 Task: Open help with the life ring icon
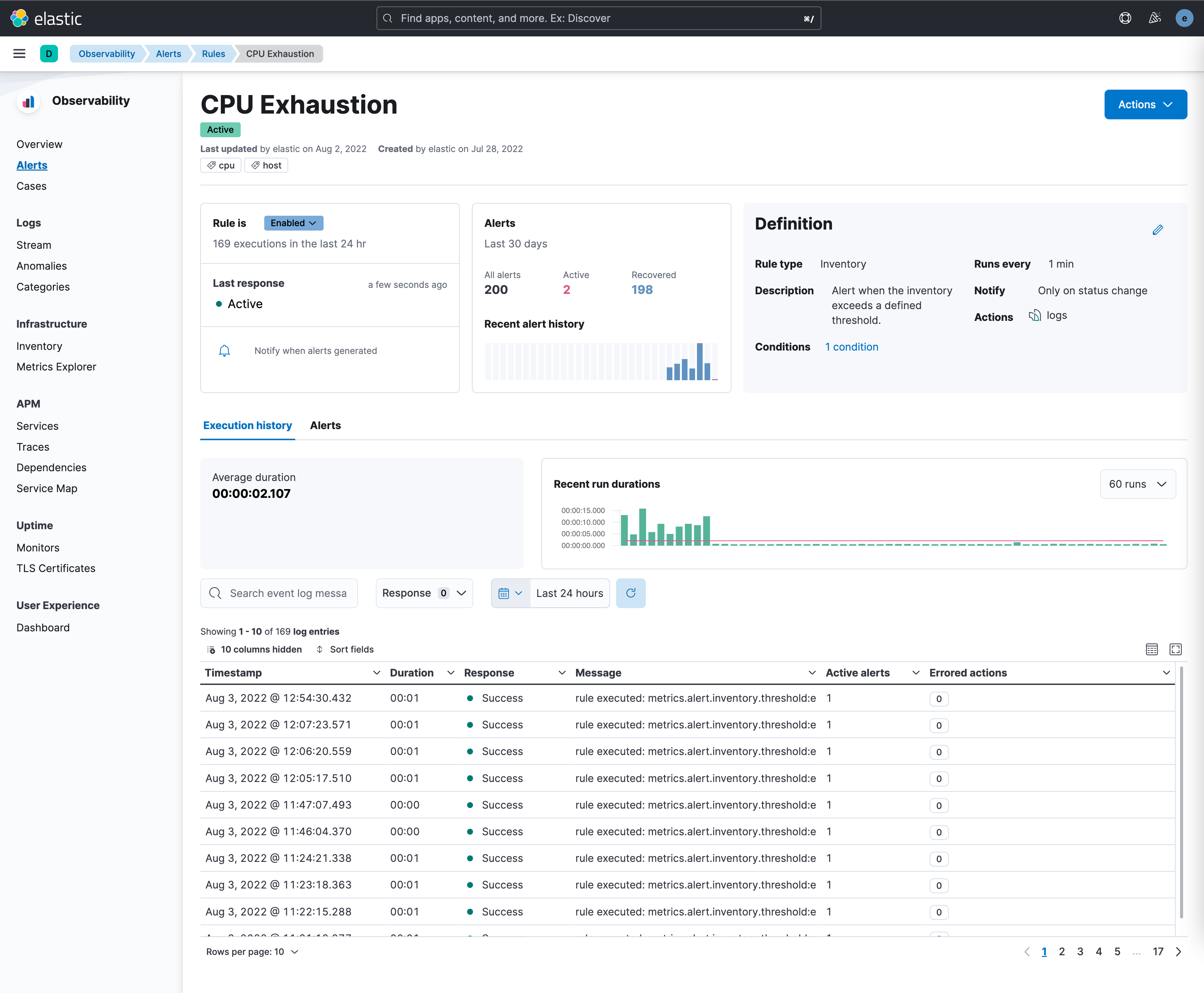tap(1124, 18)
